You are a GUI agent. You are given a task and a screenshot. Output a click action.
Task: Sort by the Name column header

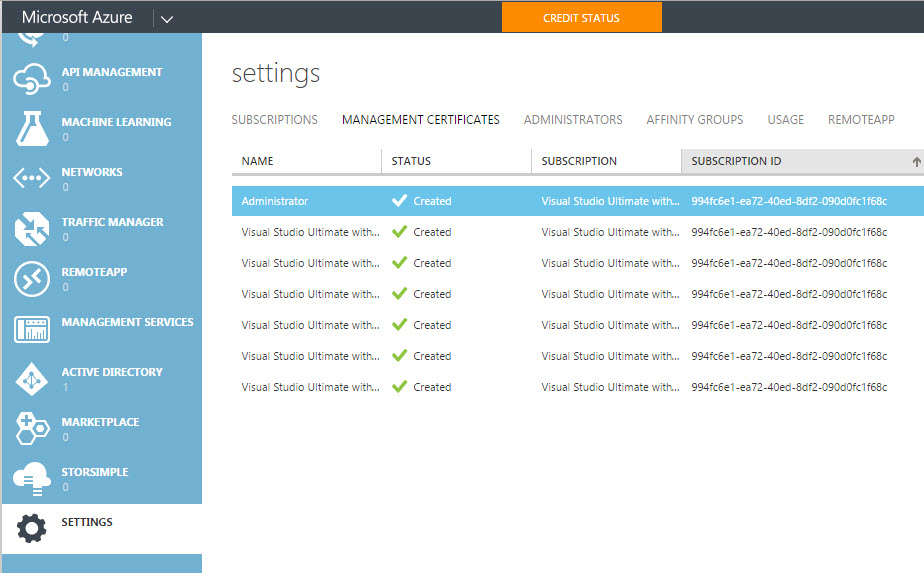coord(258,161)
